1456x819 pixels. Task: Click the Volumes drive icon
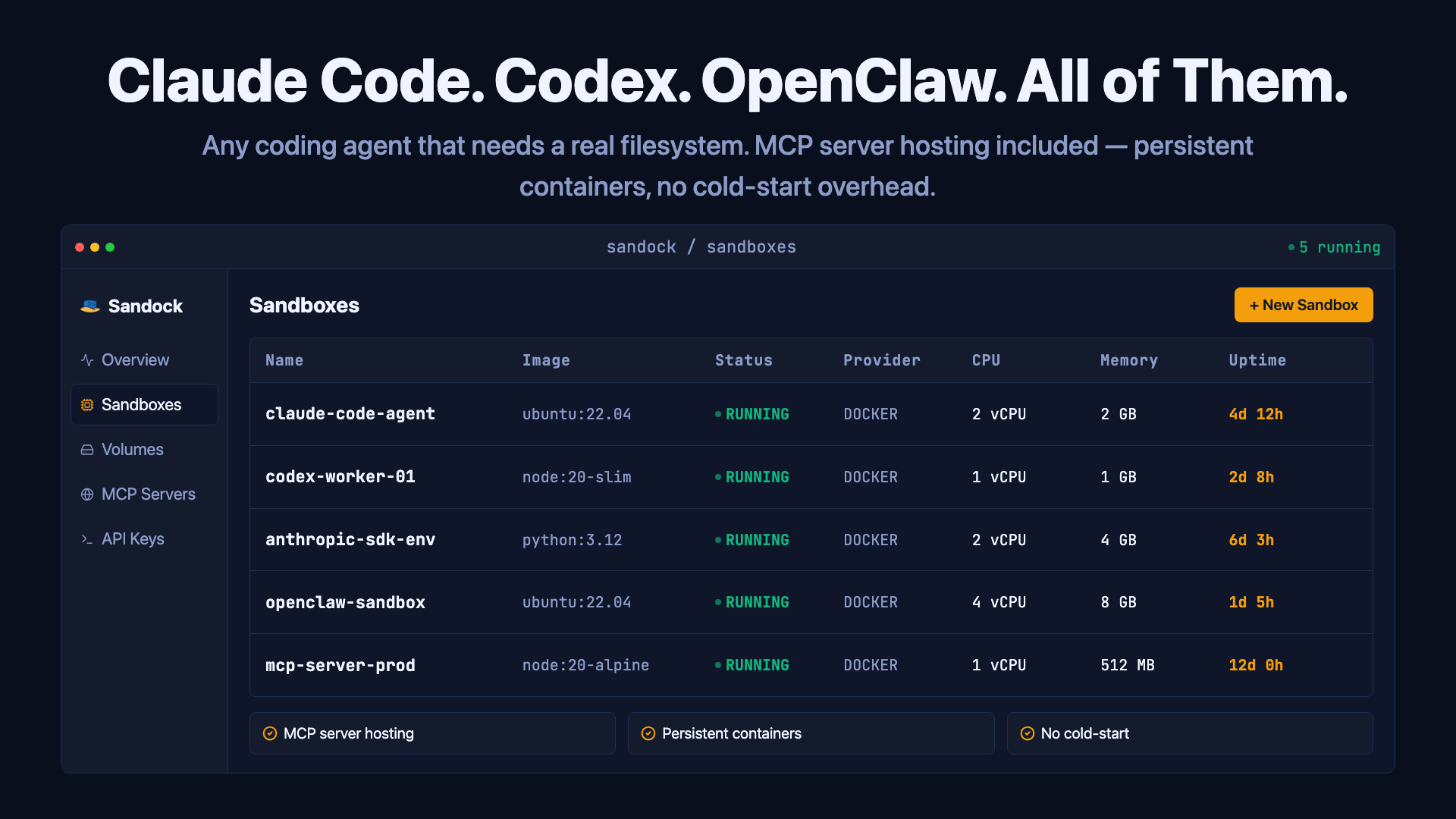(x=87, y=450)
